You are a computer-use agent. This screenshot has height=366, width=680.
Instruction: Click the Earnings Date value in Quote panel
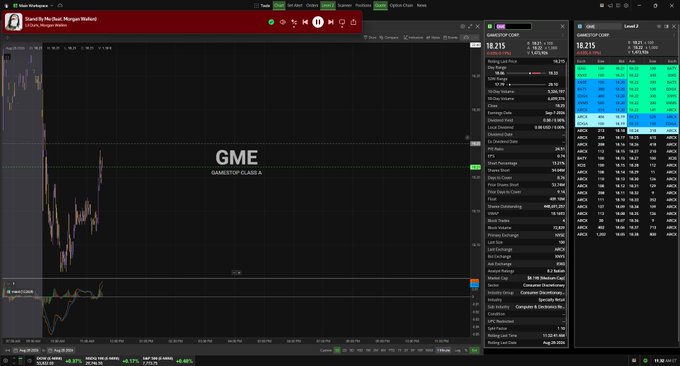click(x=555, y=113)
